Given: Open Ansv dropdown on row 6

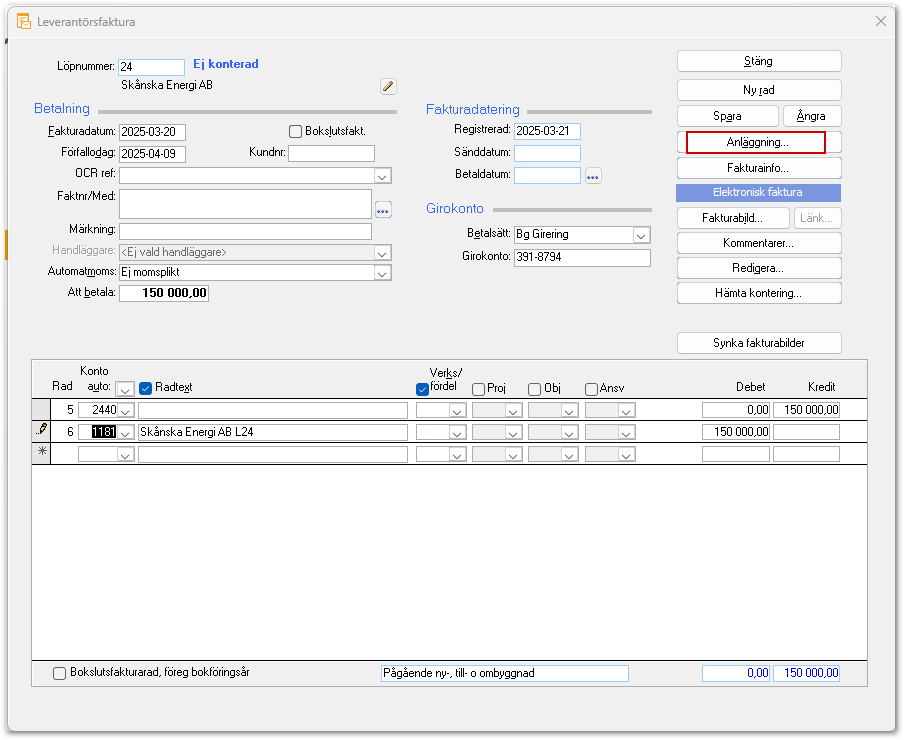Looking at the screenshot, I should [x=626, y=432].
